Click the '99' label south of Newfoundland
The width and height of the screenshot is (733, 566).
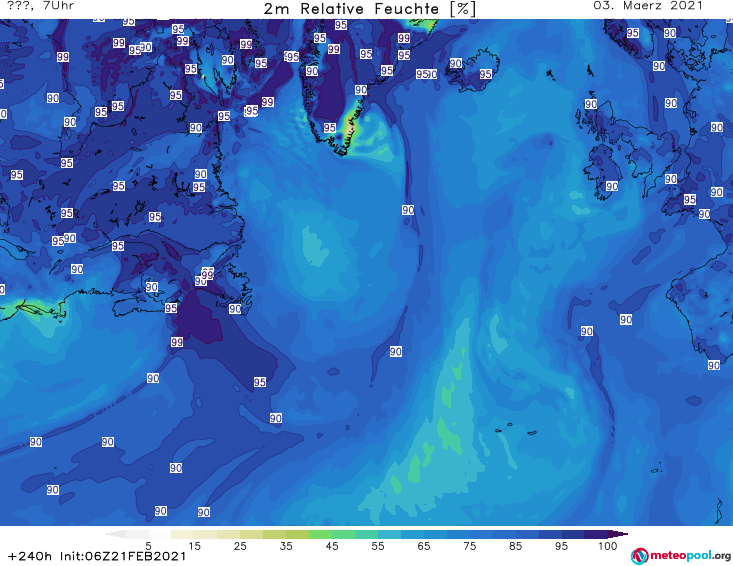point(177,342)
